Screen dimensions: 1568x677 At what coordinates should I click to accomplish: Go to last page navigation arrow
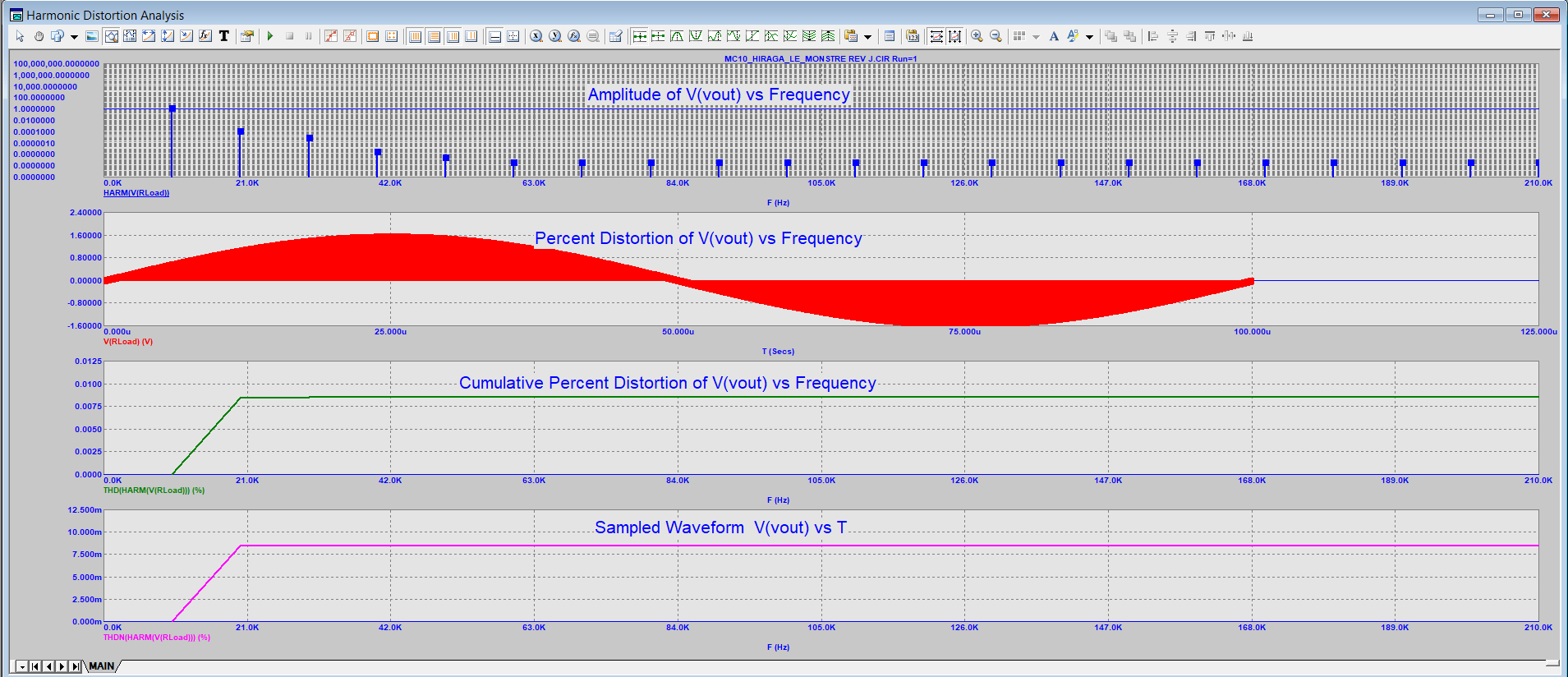tap(75, 666)
